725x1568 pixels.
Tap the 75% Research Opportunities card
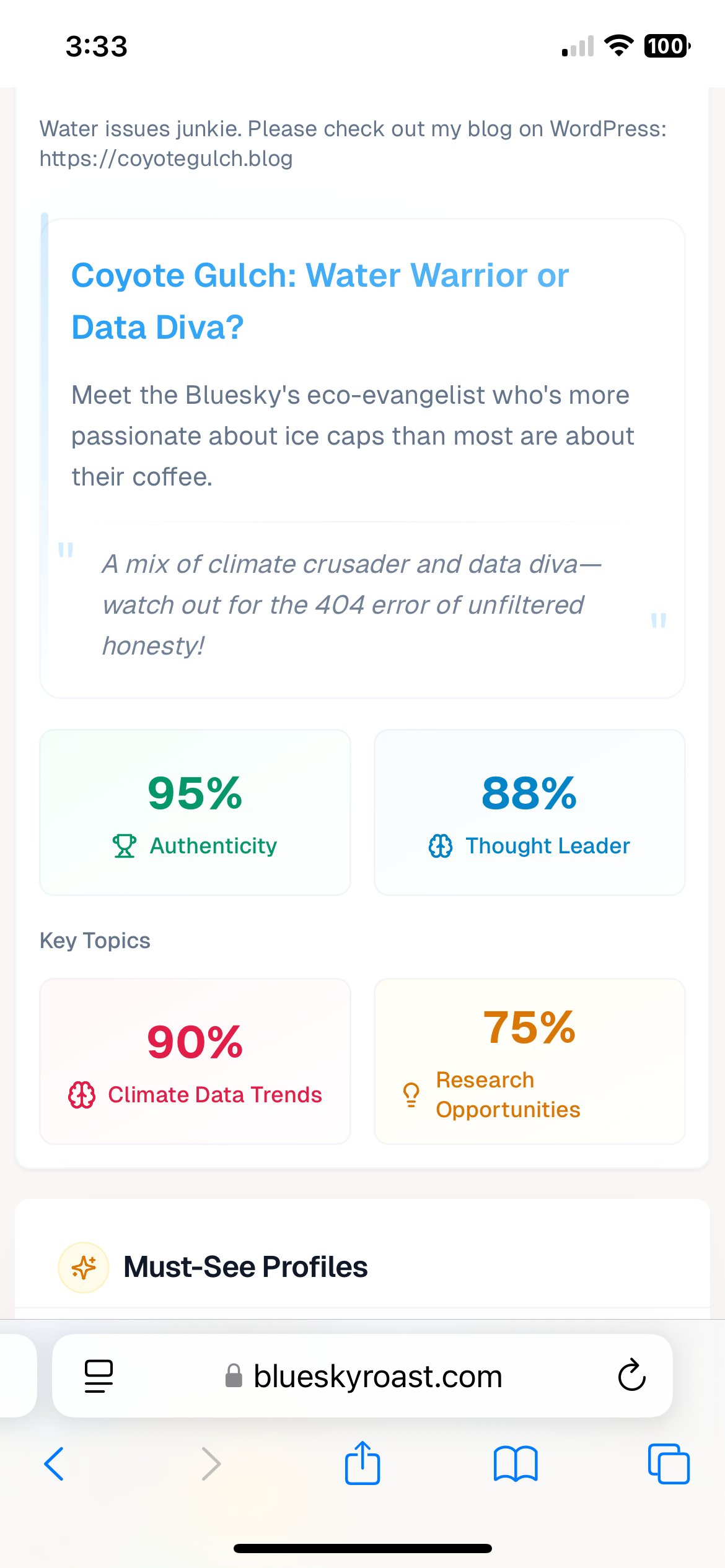tap(530, 1061)
